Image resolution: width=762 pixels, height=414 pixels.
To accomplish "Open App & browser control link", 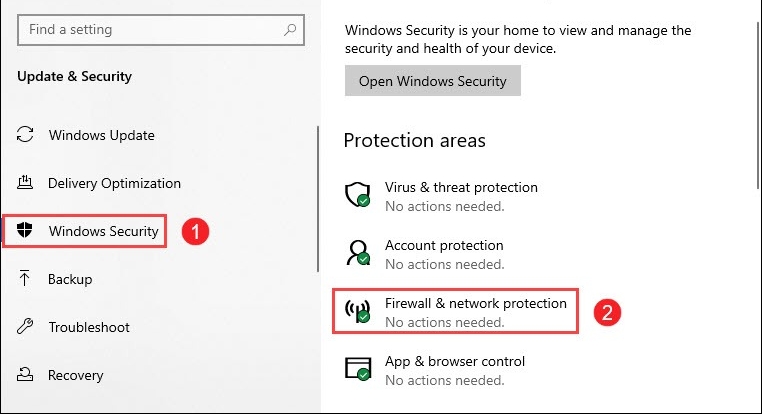I will tap(455, 361).
